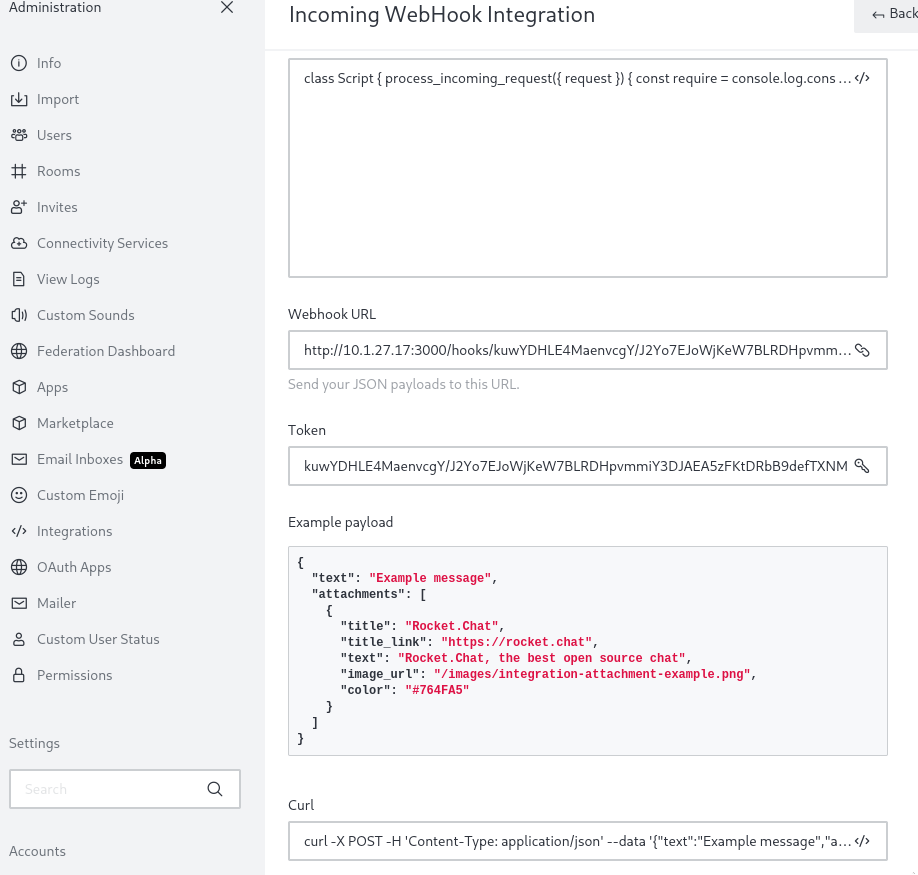Image resolution: width=918 pixels, height=875 pixels.
Task: Open Custom Sounds page
Action: (x=85, y=315)
